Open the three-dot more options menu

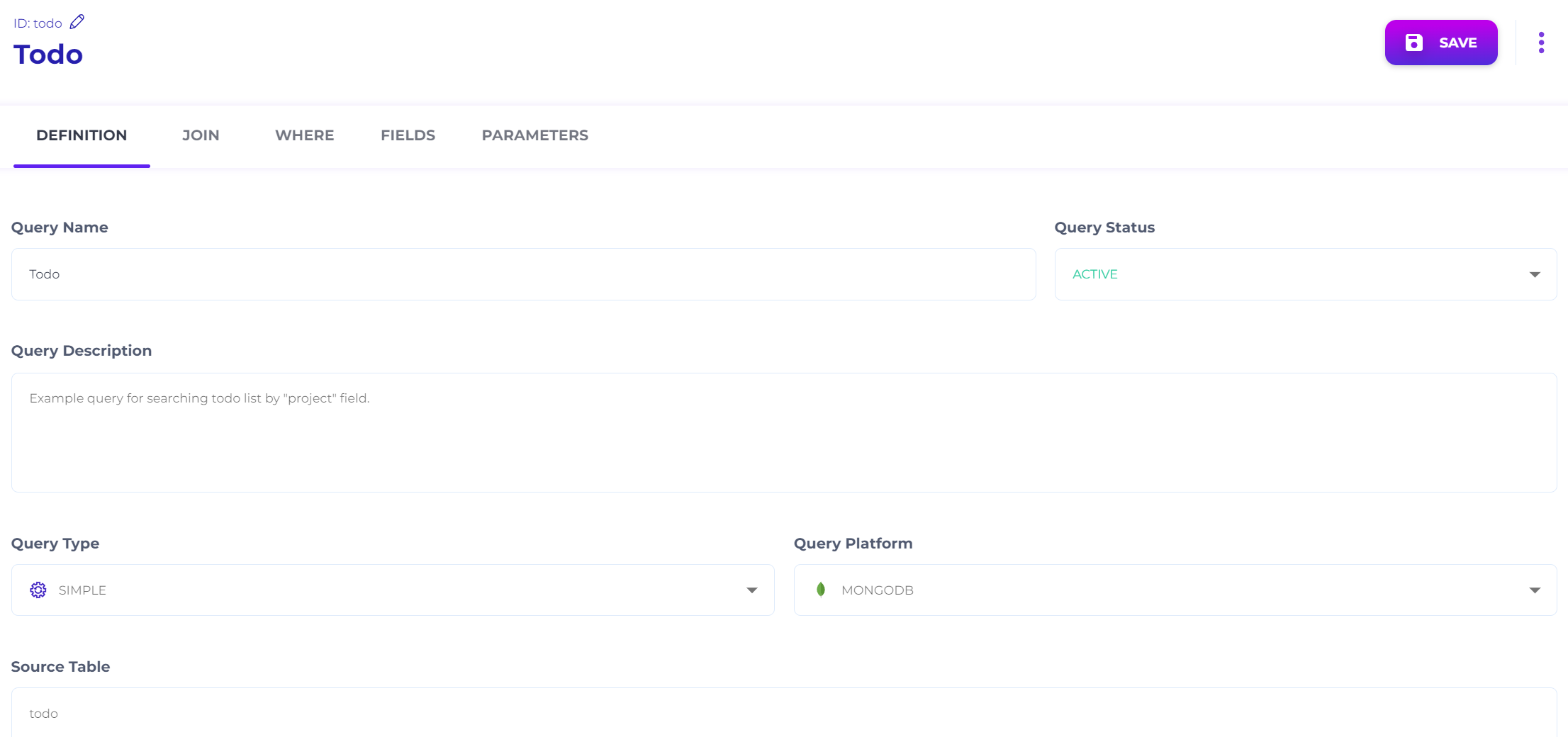(x=1541, y=43)
